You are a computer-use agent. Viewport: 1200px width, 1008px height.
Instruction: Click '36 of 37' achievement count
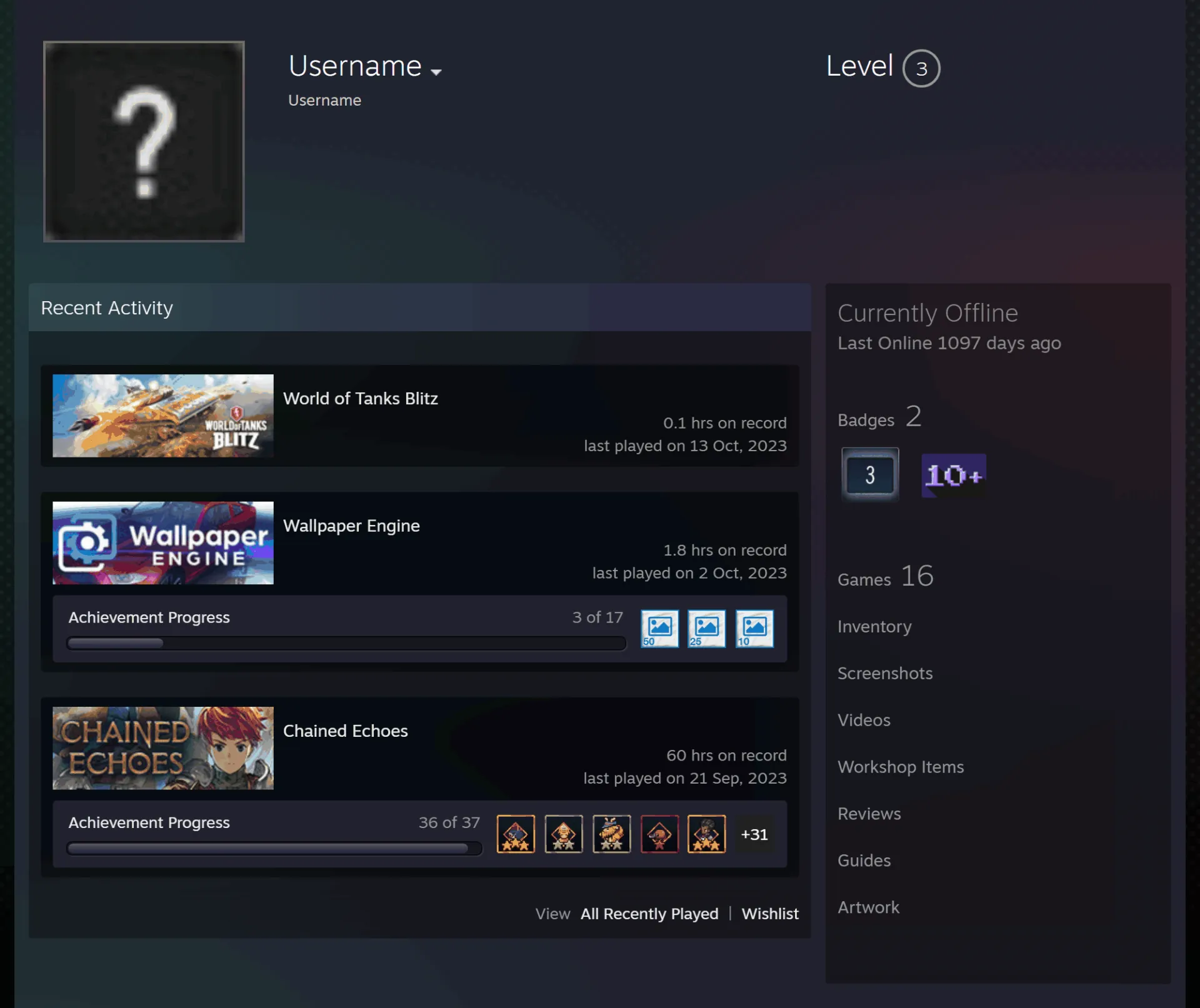click(x=449, y=822)
